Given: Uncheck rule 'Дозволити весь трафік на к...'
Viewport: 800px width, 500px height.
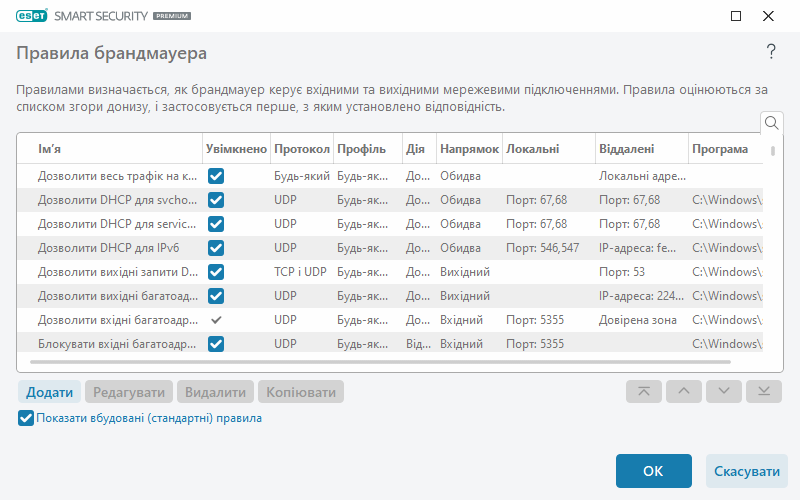Looking at the screenshot, I should point(216,176).
